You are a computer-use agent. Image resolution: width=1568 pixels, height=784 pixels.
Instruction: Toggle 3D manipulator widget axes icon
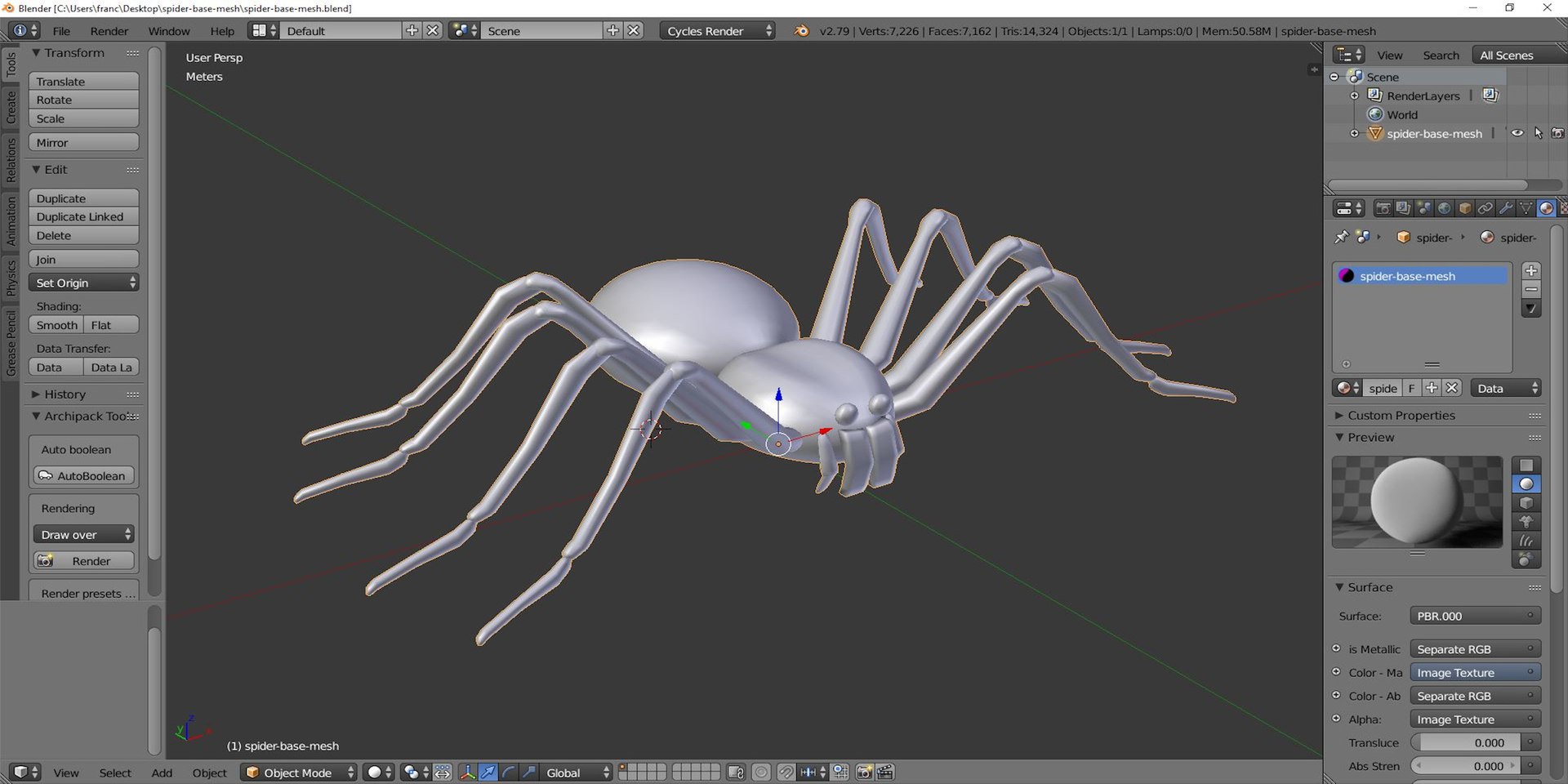point(467,772)
